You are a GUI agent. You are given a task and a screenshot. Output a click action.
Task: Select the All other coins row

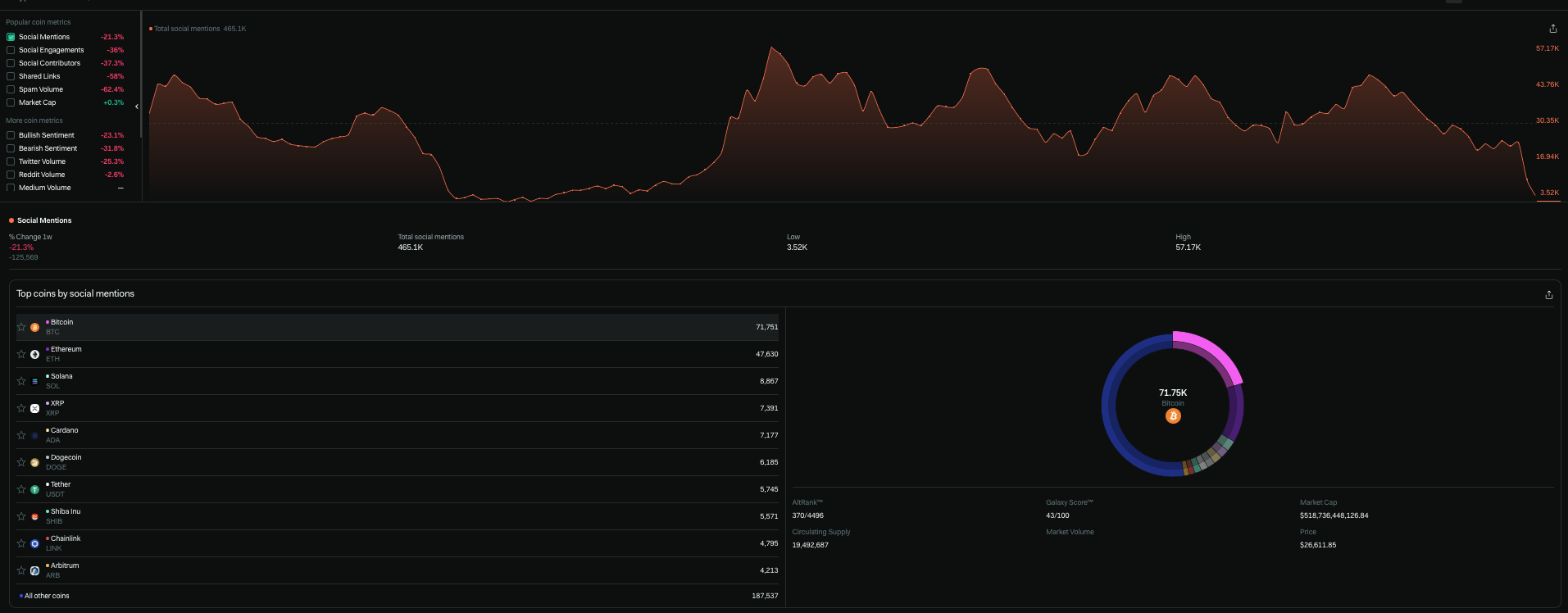(398, 596)
